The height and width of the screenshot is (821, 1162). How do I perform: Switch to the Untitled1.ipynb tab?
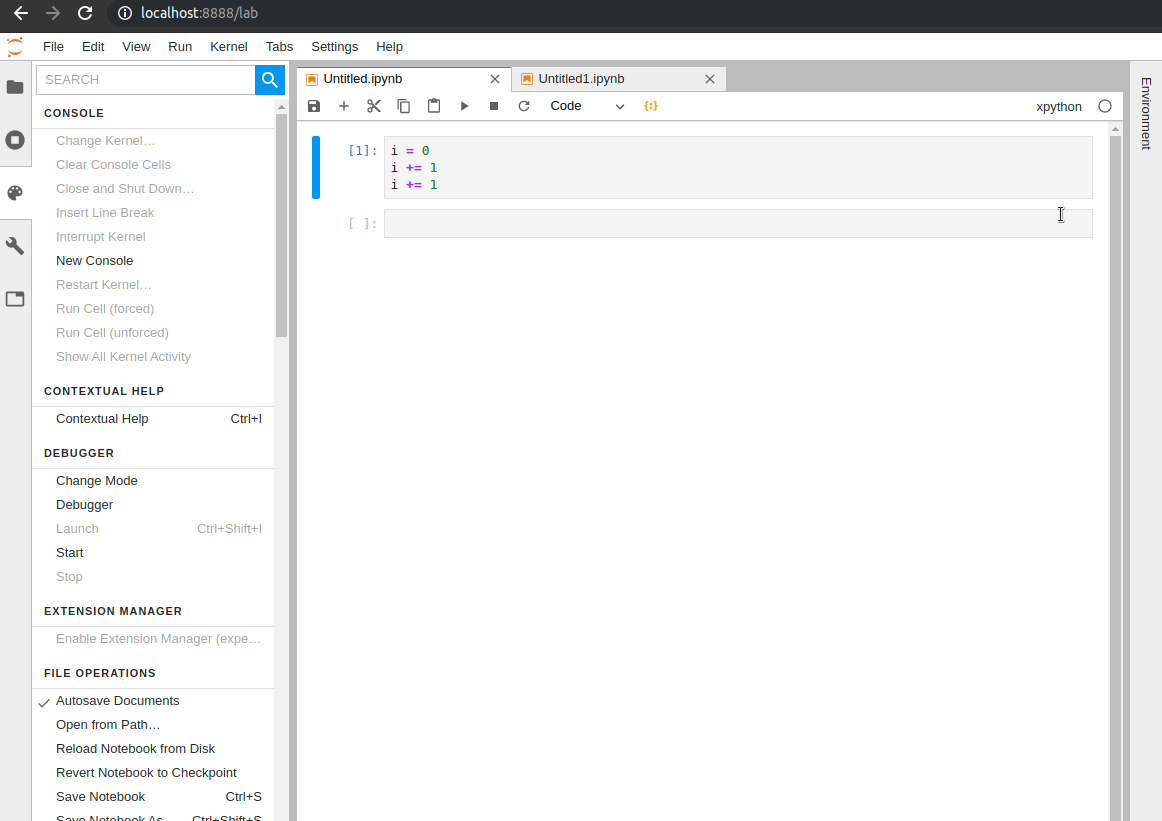584,78
